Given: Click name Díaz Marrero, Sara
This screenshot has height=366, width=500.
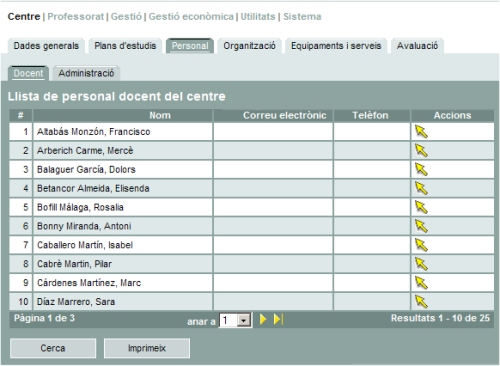Looking at the screenshot, I should coord(76,302).
